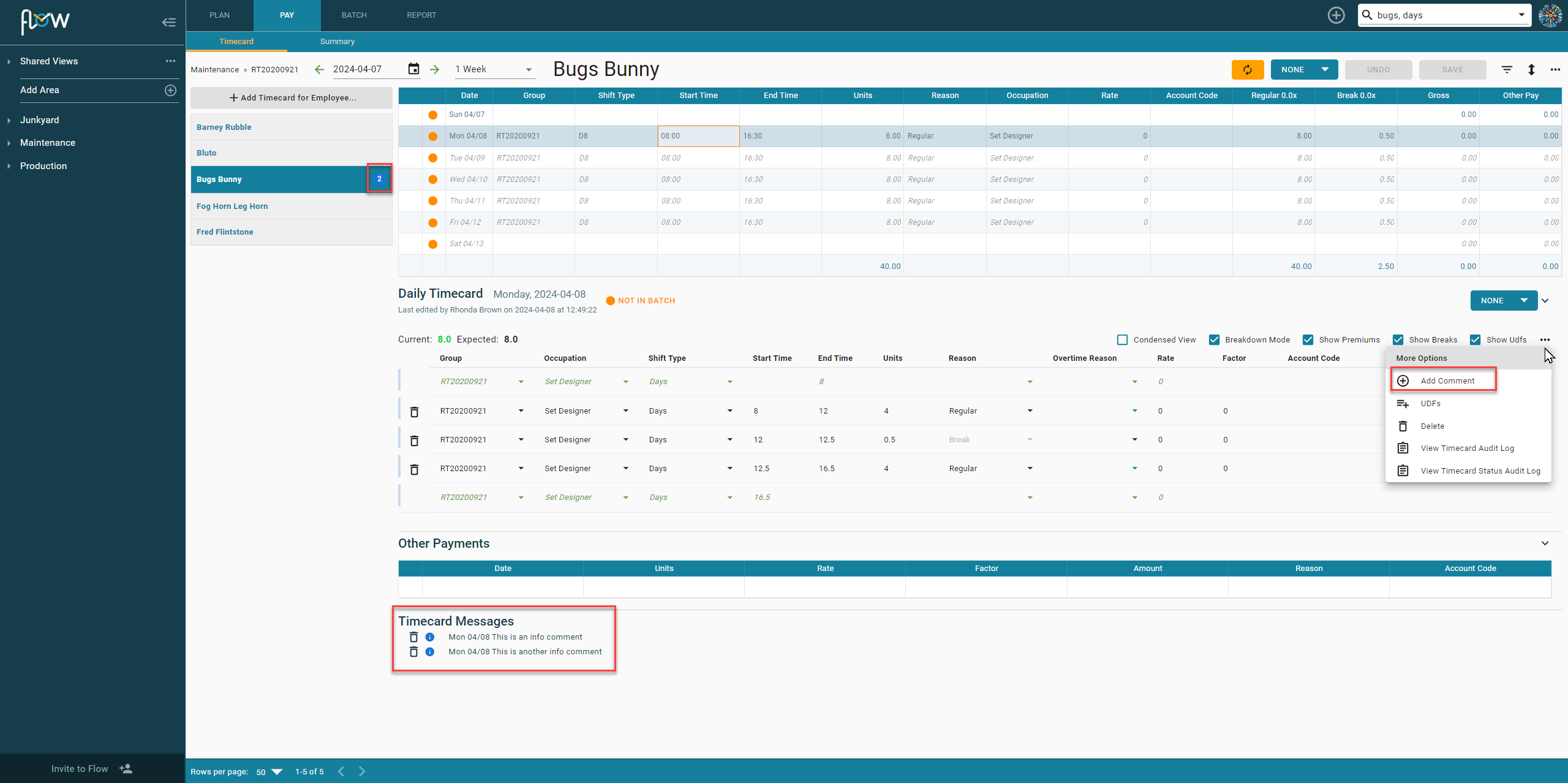Expand the Junkyard tree item
Image resolution: width=1568 pixels, height=783 pixels.
9,120
